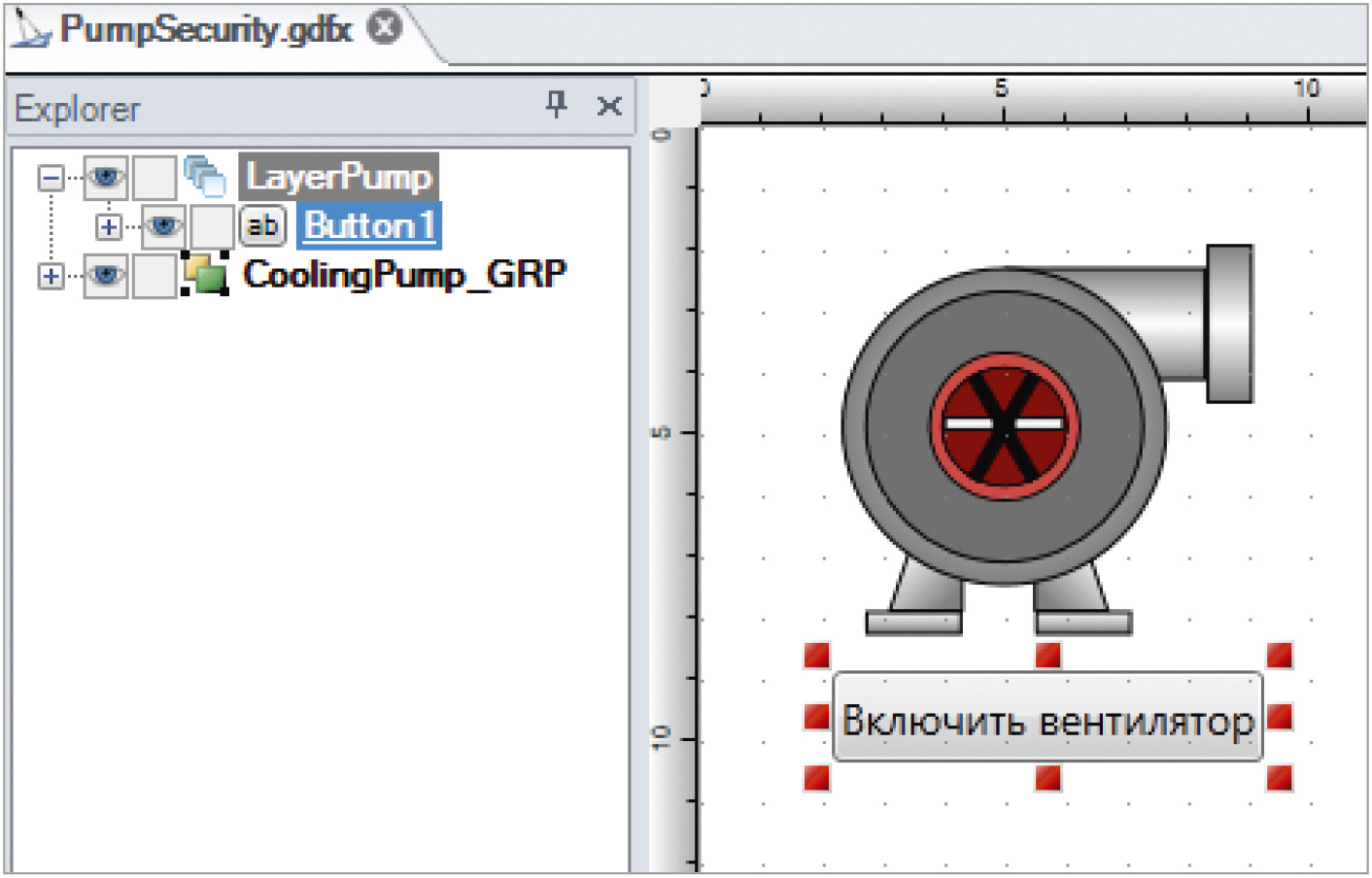
Task: Click the 10 mark on horizontal ruler
Action: click(x=1307, y=88)
